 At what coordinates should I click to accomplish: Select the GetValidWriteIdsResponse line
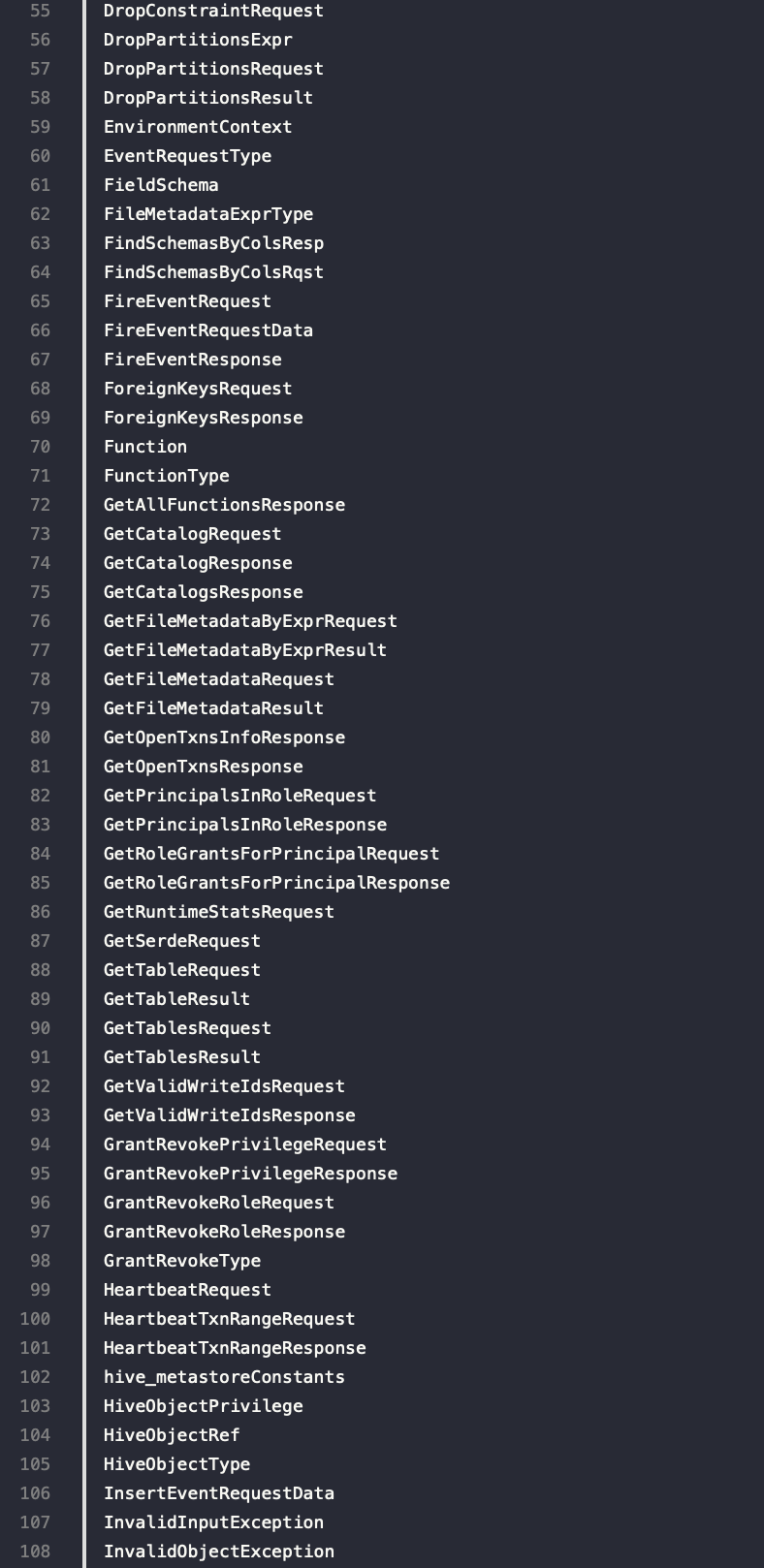tap(230, 1115)
